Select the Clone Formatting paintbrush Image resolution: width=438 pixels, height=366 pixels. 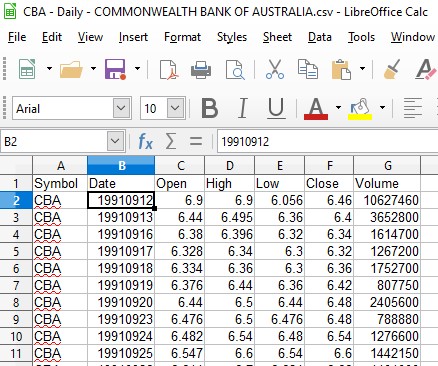392,69
